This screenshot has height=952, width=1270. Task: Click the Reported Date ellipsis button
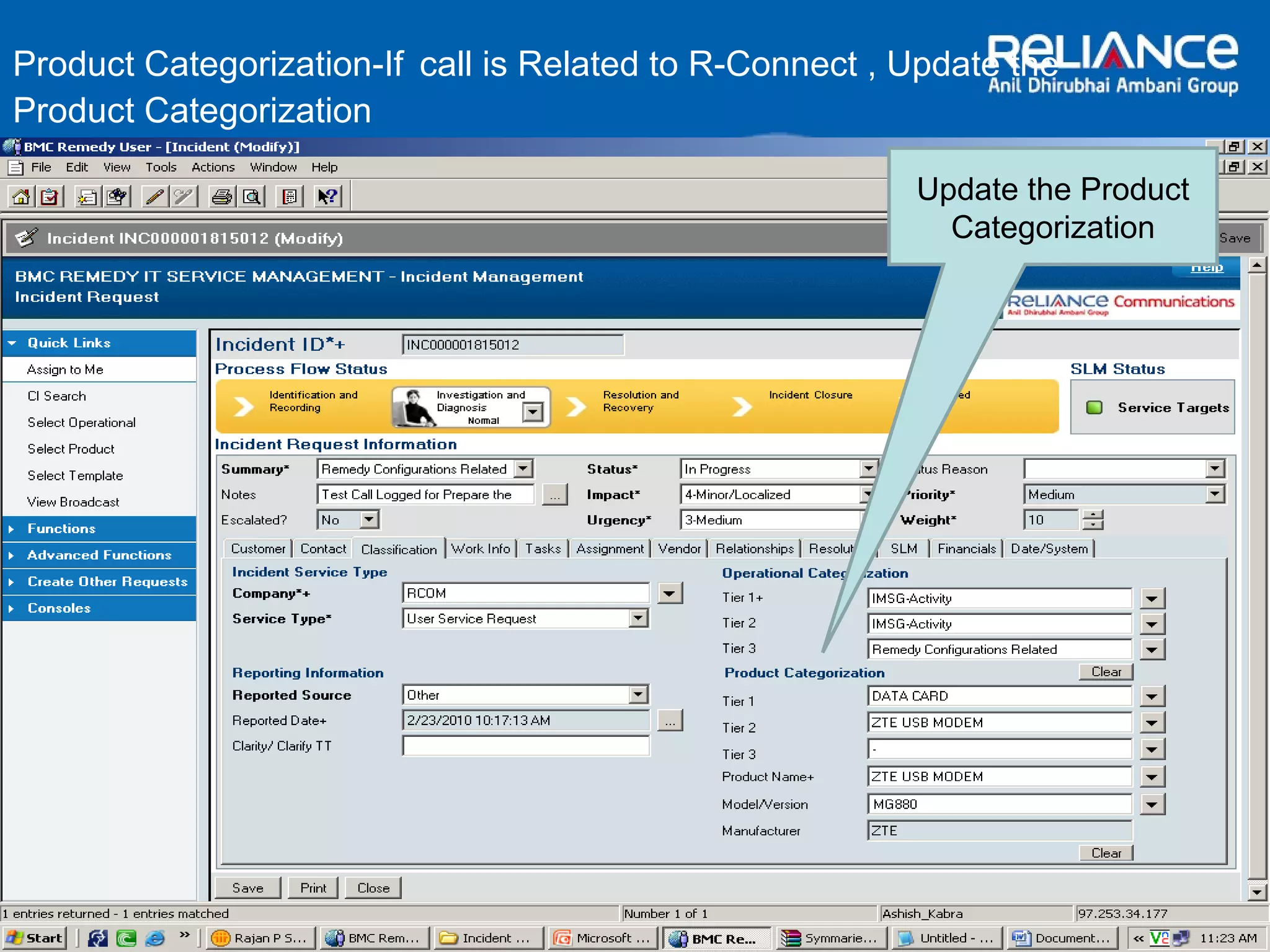pyautogui.click(x=670, y=720)
